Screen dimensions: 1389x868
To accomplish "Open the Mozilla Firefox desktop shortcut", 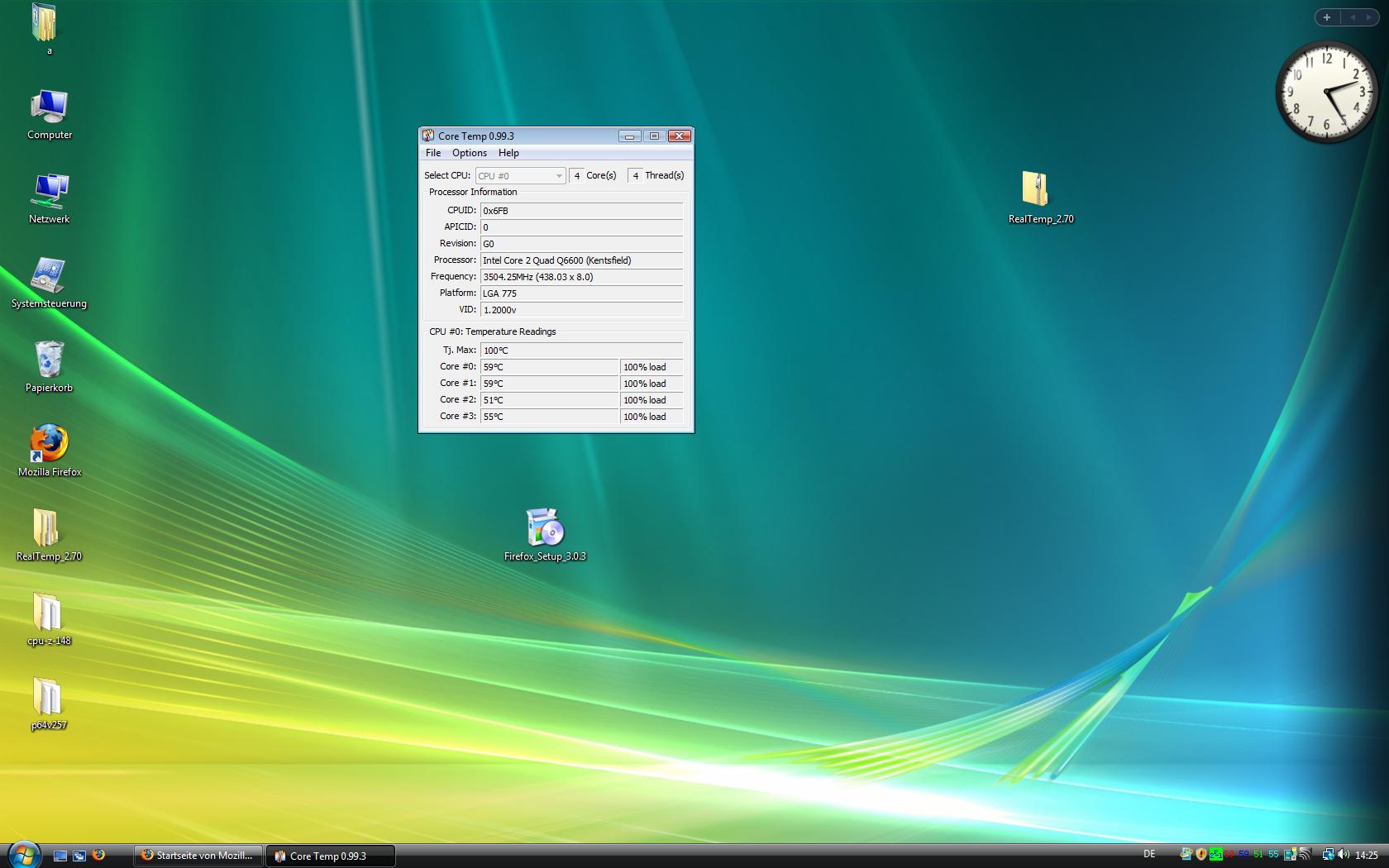I will pyautogui.click(x=49, y=445).
